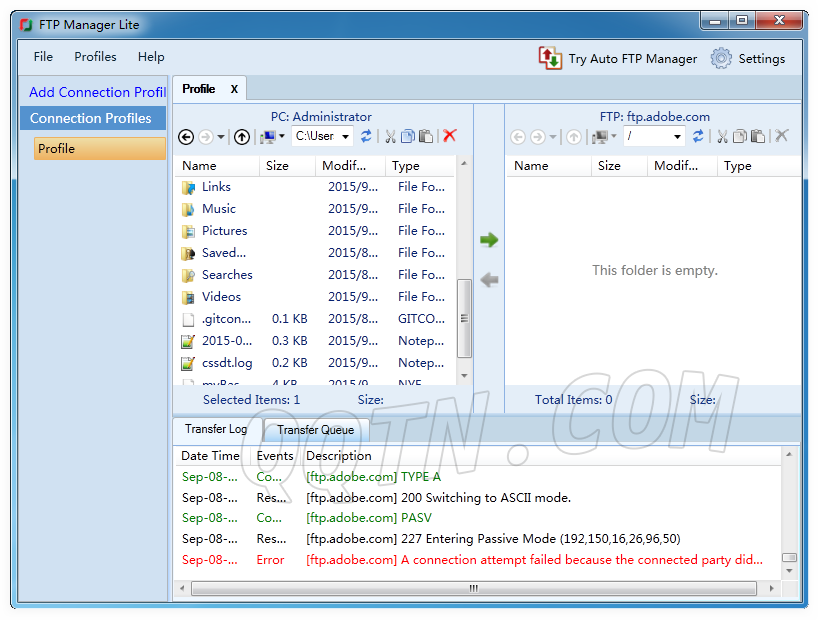Image resolution: width=820 pixels, height=620 pixels.
Task: Upload files with the green right arrow
Action: [x=489, y=240]
